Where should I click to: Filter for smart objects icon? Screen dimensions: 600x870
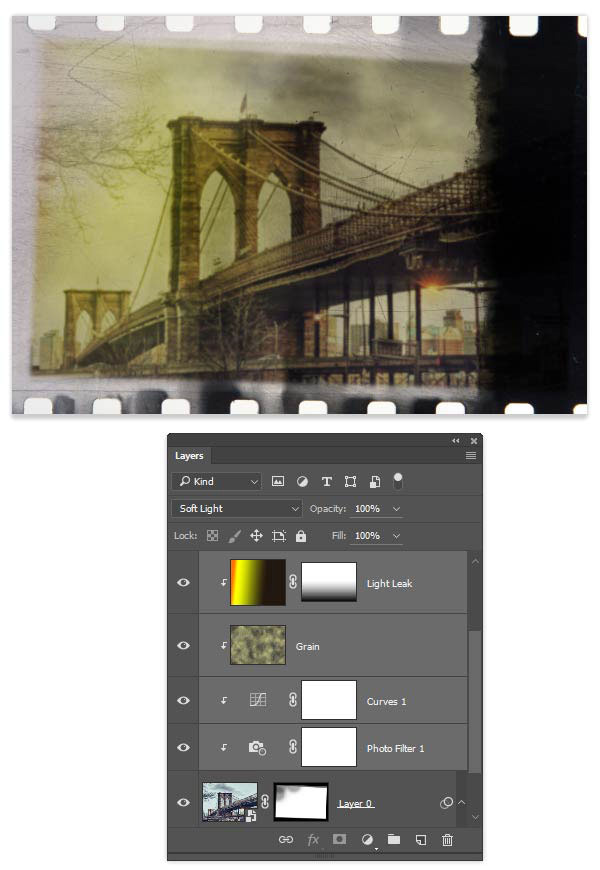click(x=375, y=481)
